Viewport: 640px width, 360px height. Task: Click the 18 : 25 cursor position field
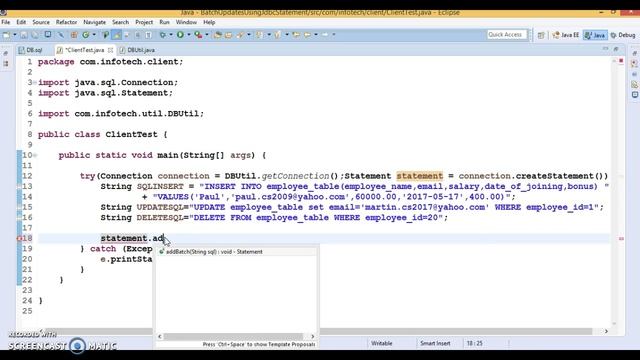click(x=474, y=344)
